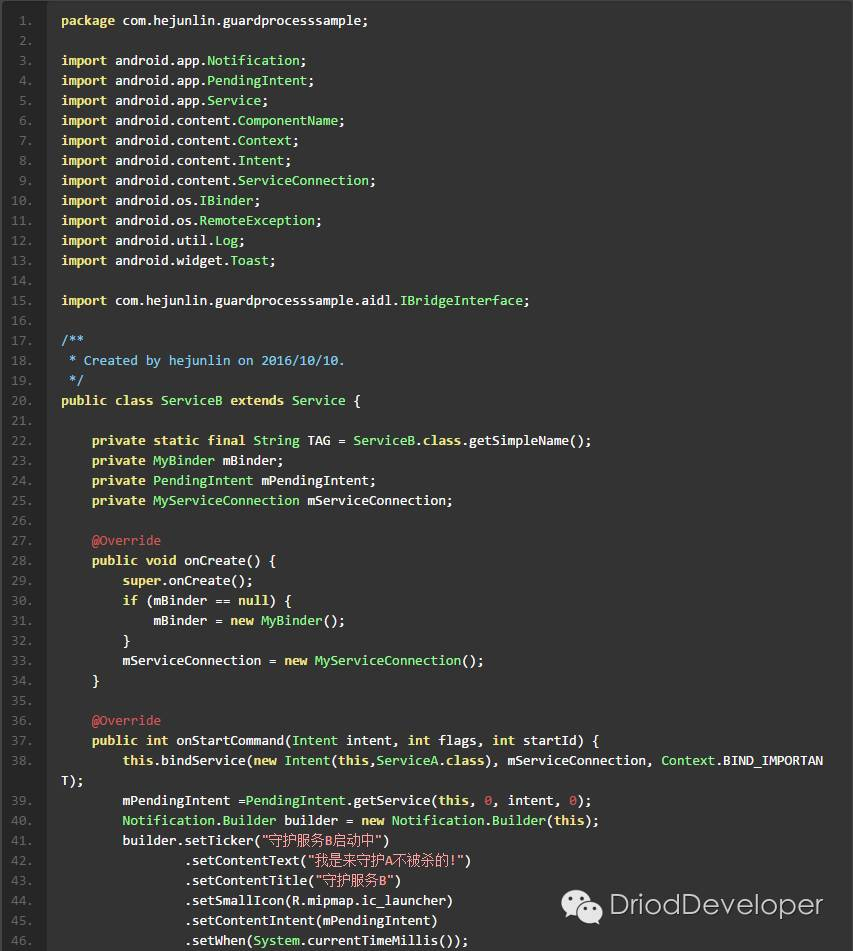Screen dimensions: 853x951
Task: Click line number 1 in the gutter
Action: (x=25, y=21)
